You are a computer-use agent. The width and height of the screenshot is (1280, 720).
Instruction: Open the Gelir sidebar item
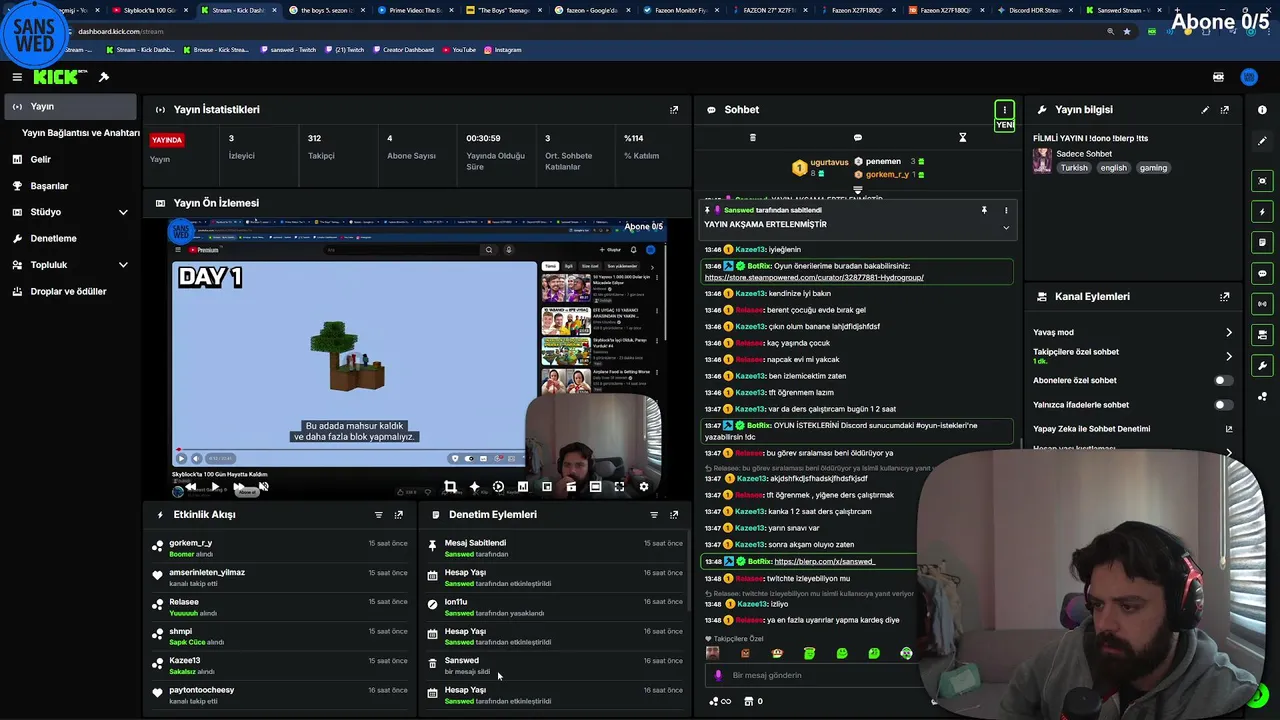pyautogui.click(x=68, y=159)
